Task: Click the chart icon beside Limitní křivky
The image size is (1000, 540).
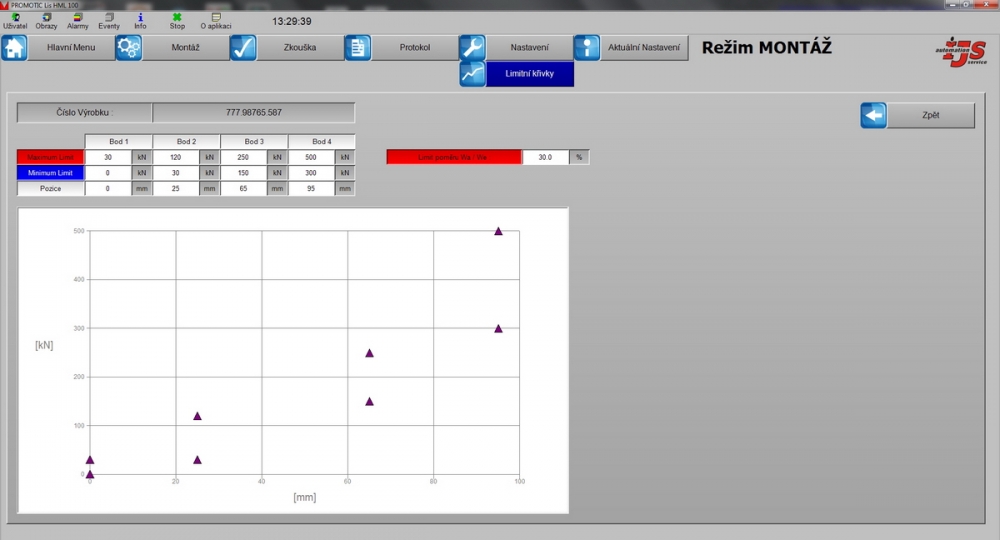Action: pyautogui.click(x=472, y=74)
